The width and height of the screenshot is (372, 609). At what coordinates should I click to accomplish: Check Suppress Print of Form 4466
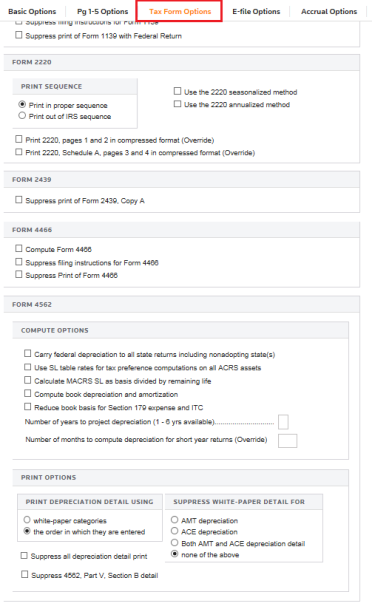point(19,275)
